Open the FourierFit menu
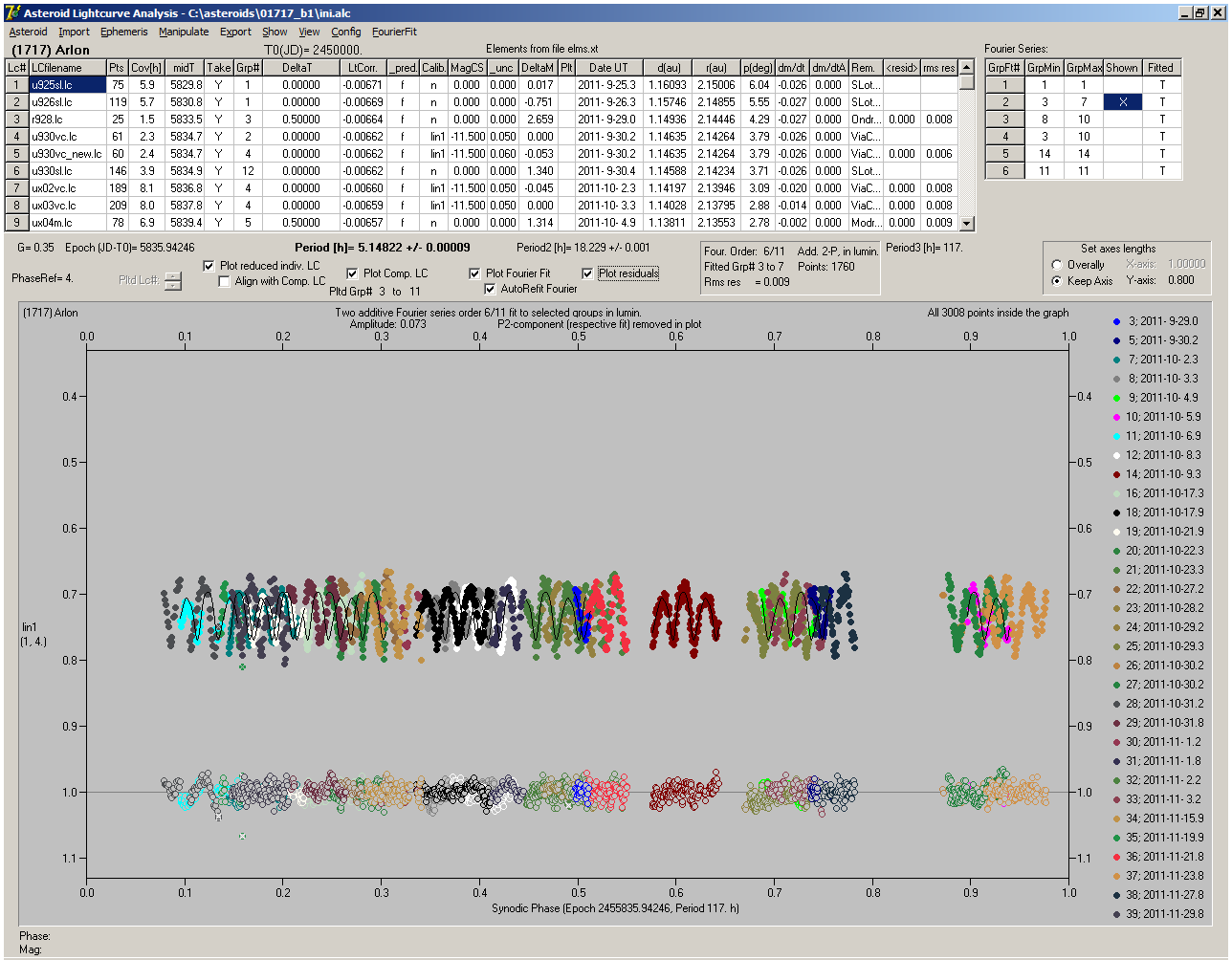 click(394, 32)
